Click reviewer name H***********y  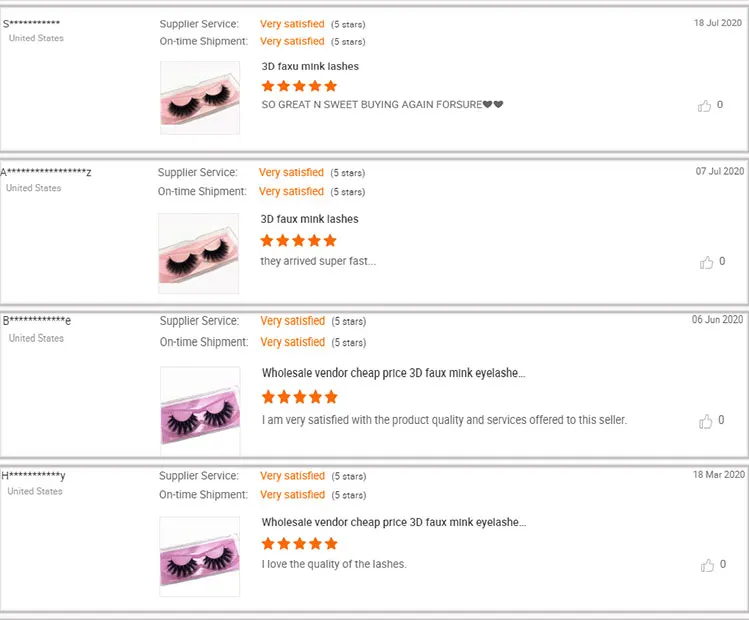(x=34, y=476)
